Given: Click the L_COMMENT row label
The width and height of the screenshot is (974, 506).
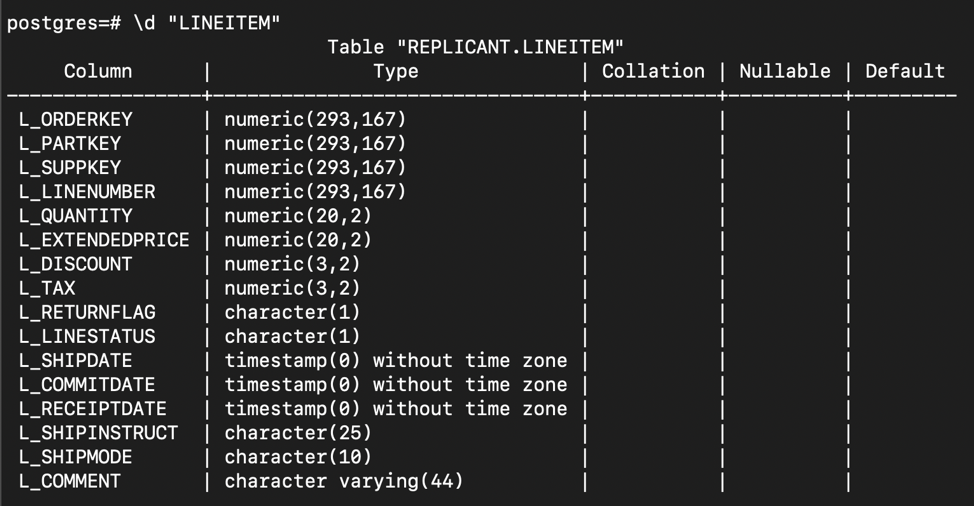Looking at the screenshot, I should tap(69, 481).
